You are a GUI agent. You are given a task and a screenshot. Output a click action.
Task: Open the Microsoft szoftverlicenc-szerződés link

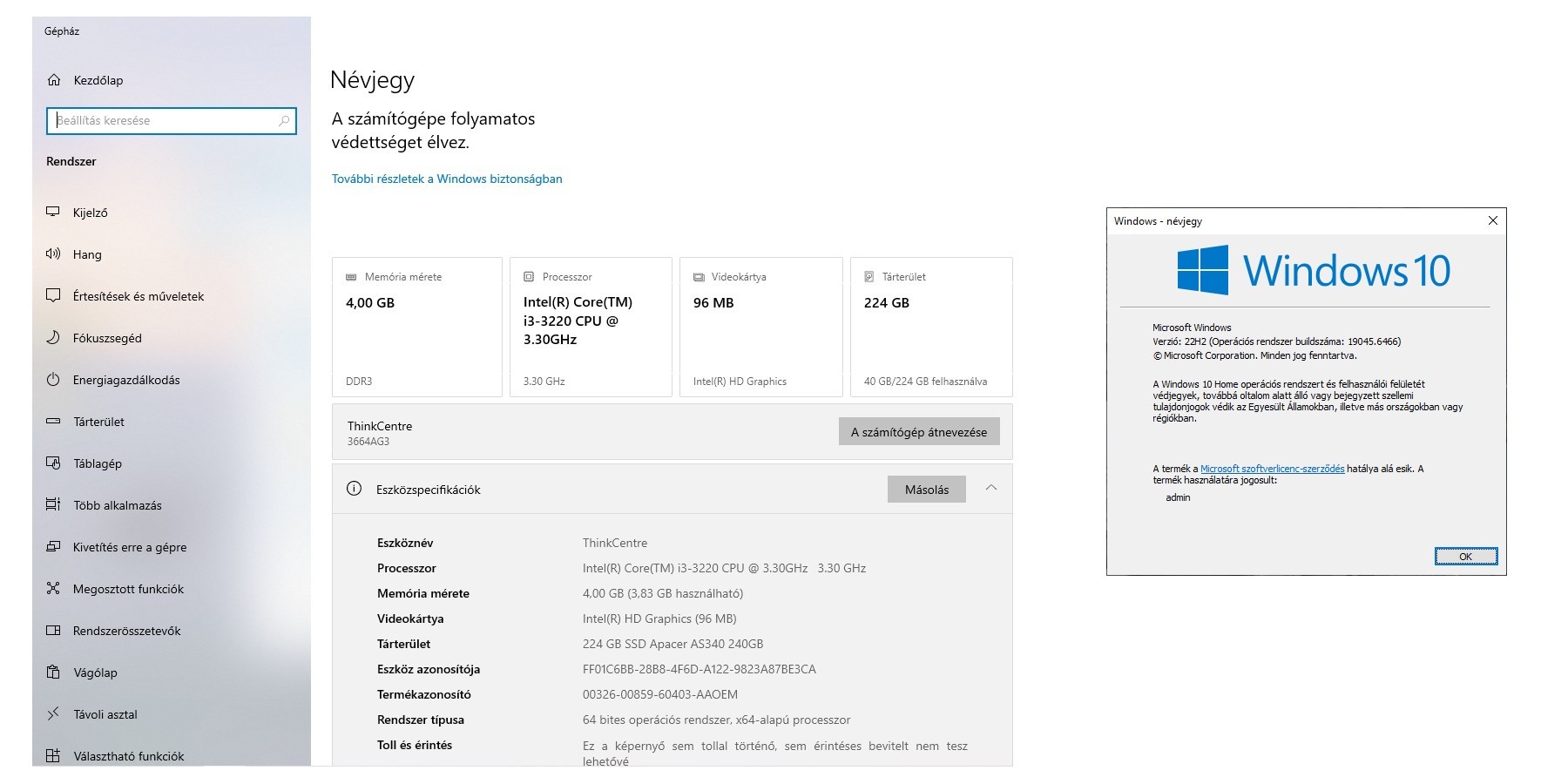click(x=1272, y=469)
